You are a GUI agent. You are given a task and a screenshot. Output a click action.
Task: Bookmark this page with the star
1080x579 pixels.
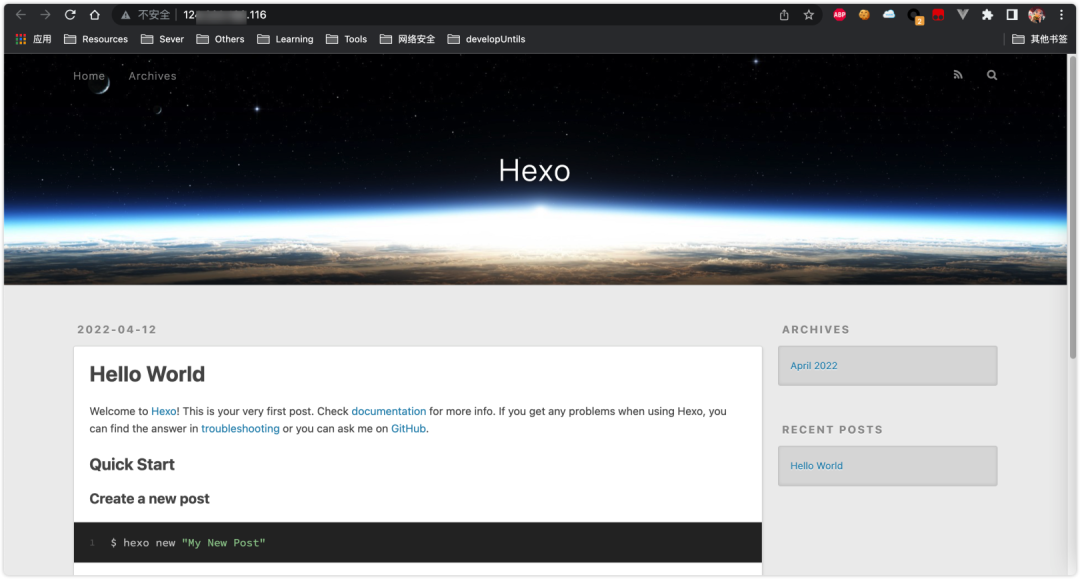809,15
